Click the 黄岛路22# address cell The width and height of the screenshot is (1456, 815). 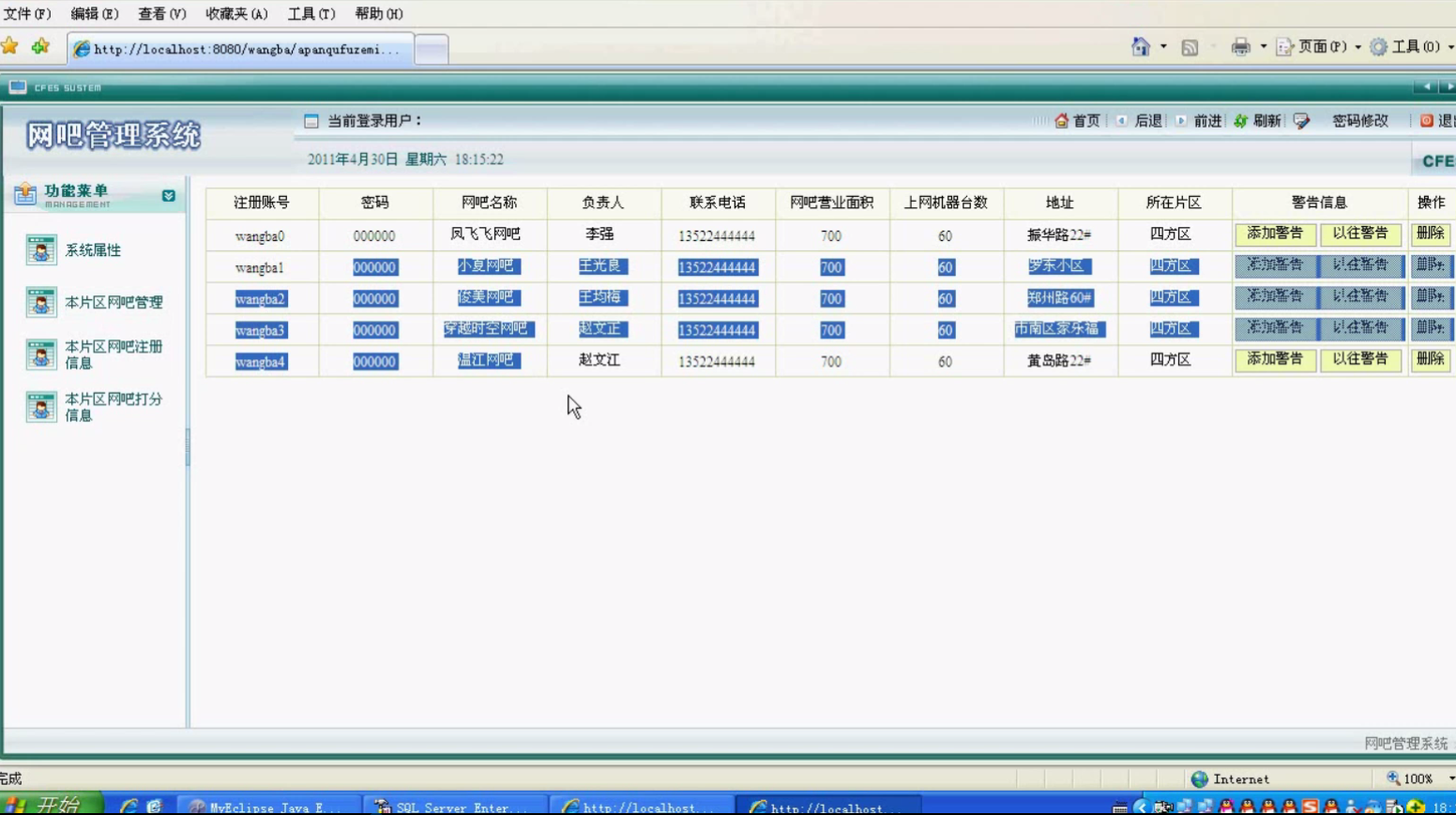[1059, 361]
